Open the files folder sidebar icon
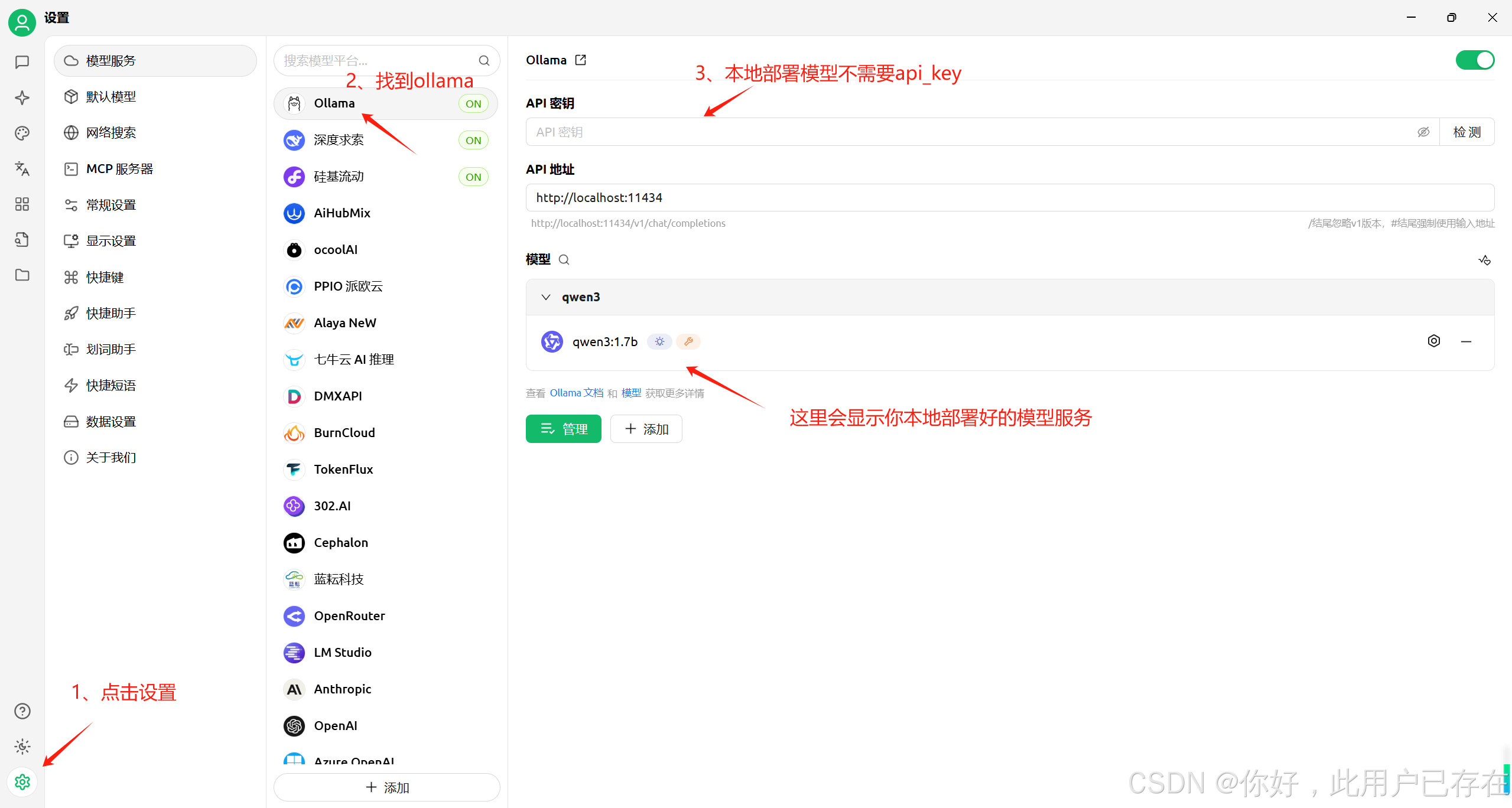 (22, 275)
